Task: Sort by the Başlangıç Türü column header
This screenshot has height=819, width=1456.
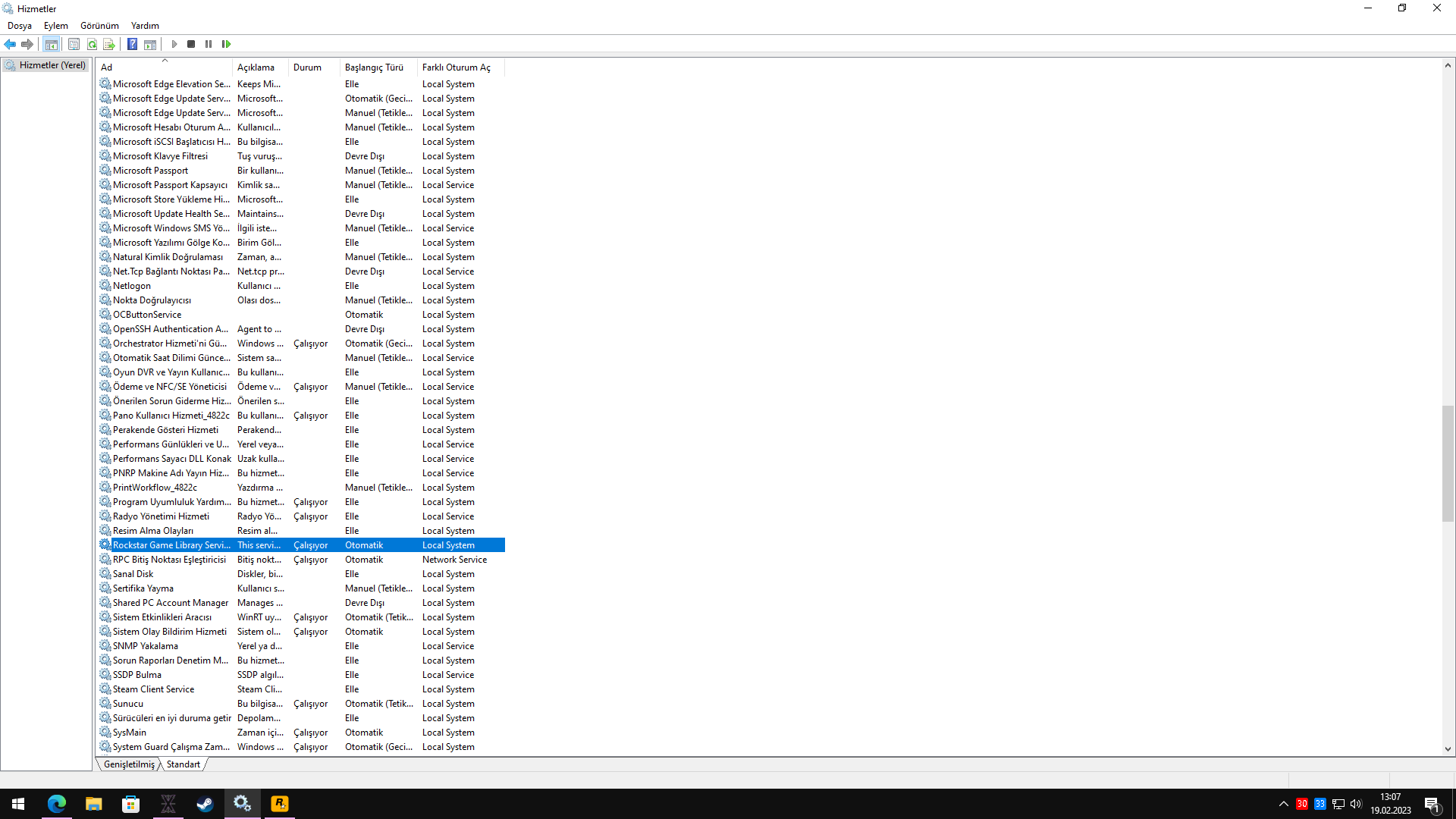Action: pos(374,67)
